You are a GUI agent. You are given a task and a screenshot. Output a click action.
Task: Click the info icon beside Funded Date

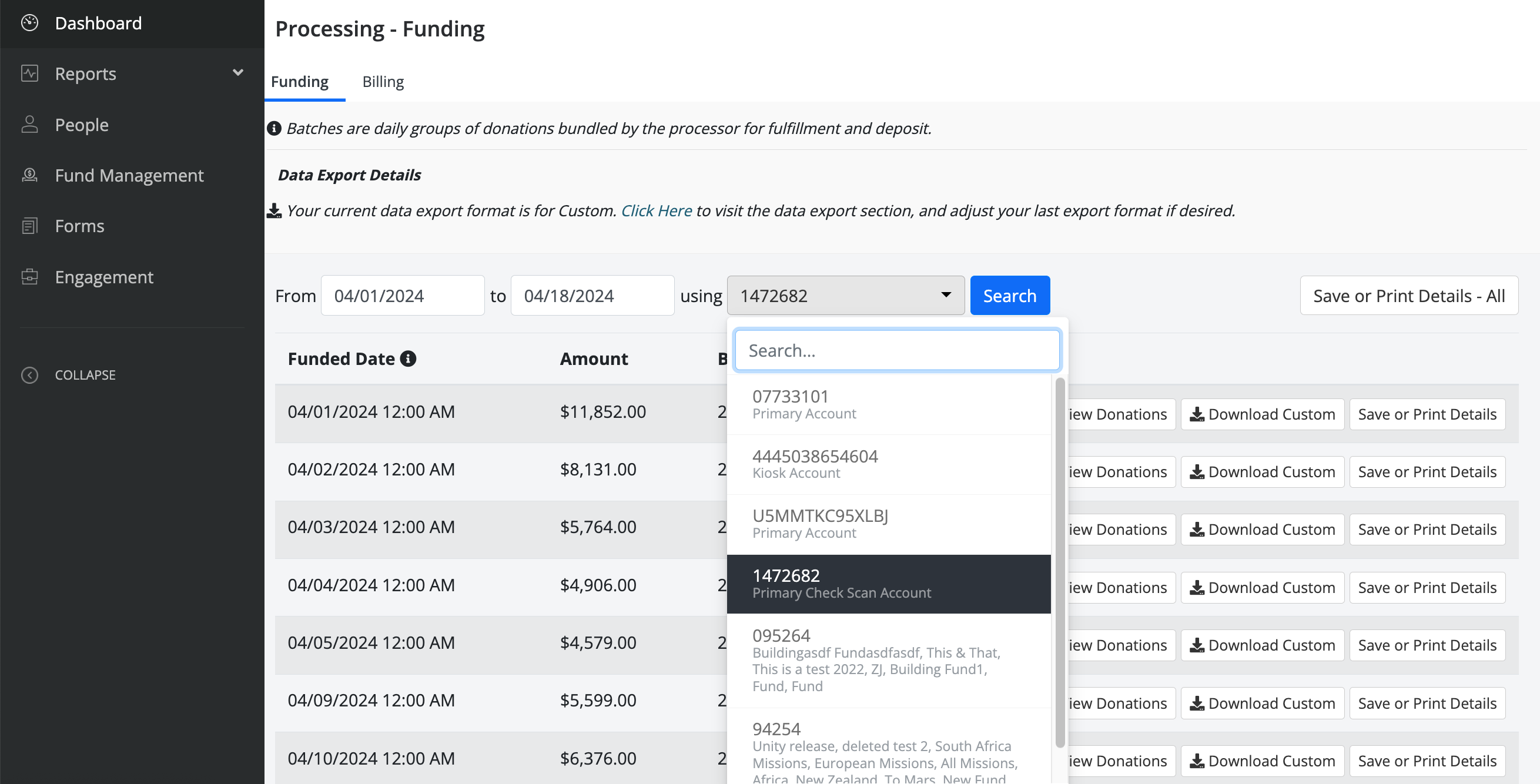pos(409,359)
